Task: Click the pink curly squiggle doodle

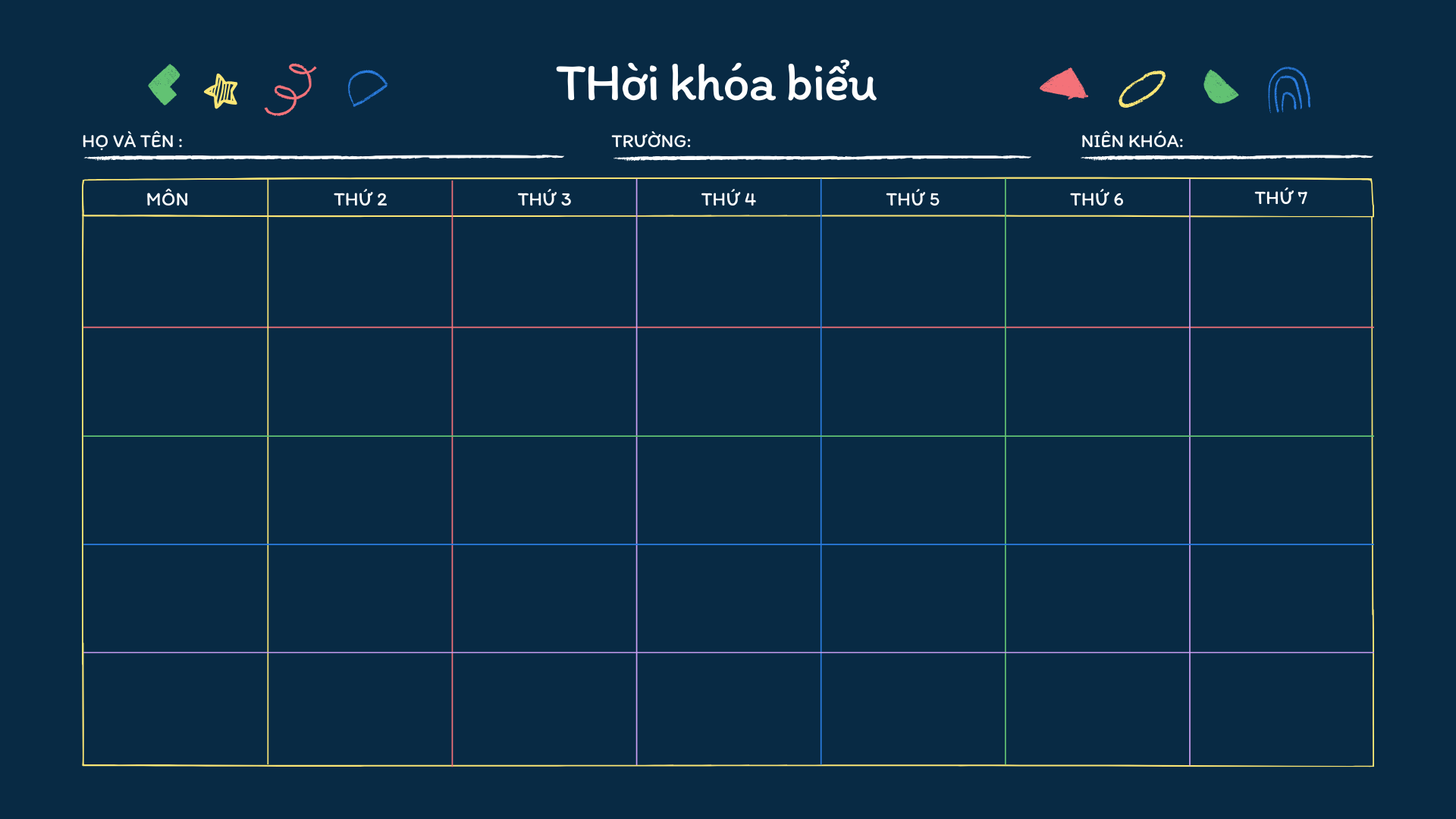Action: 290,89
